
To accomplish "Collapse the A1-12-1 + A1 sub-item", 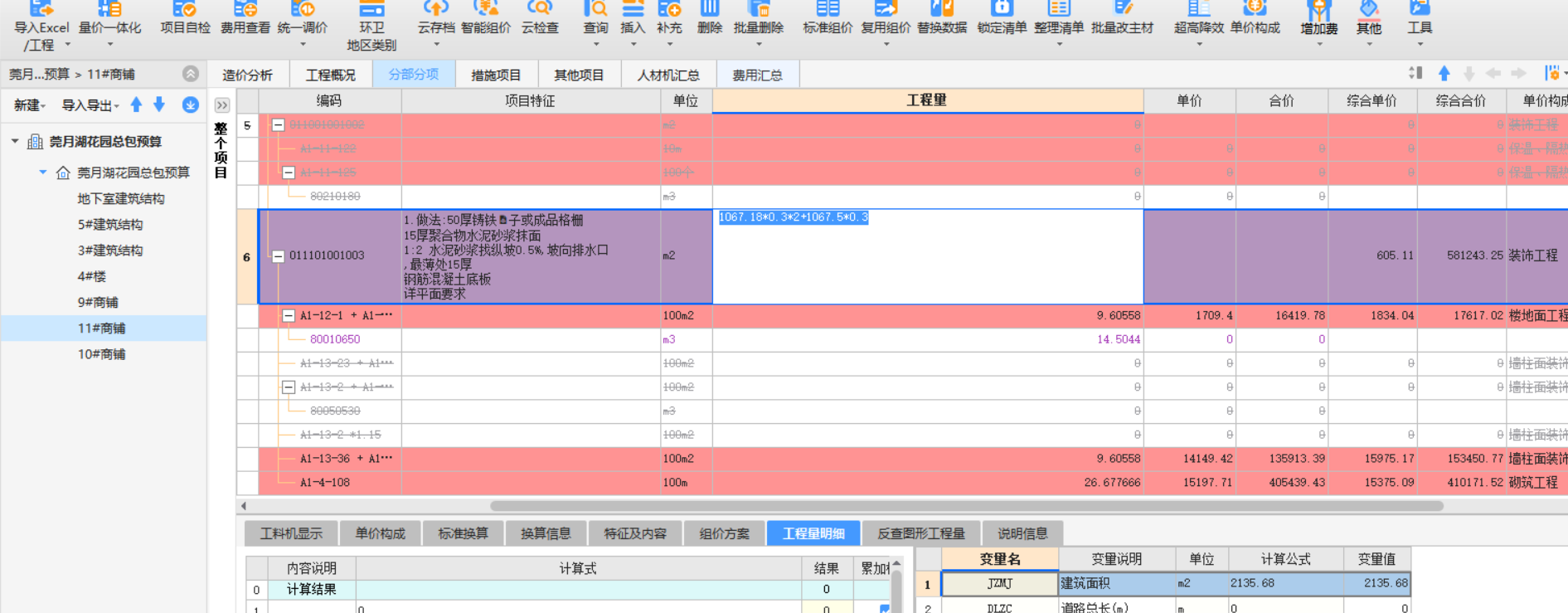I will 289,315.
